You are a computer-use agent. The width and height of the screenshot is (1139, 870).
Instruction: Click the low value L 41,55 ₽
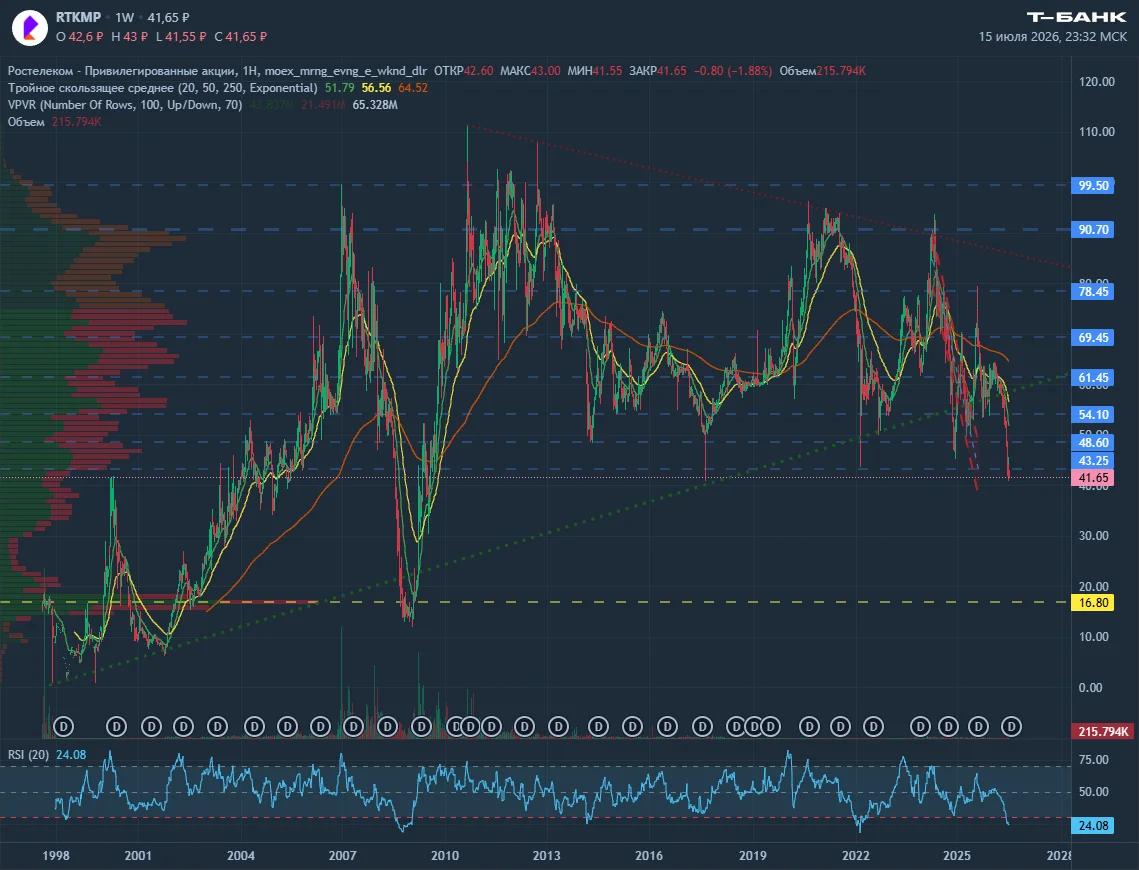(182, 36)
